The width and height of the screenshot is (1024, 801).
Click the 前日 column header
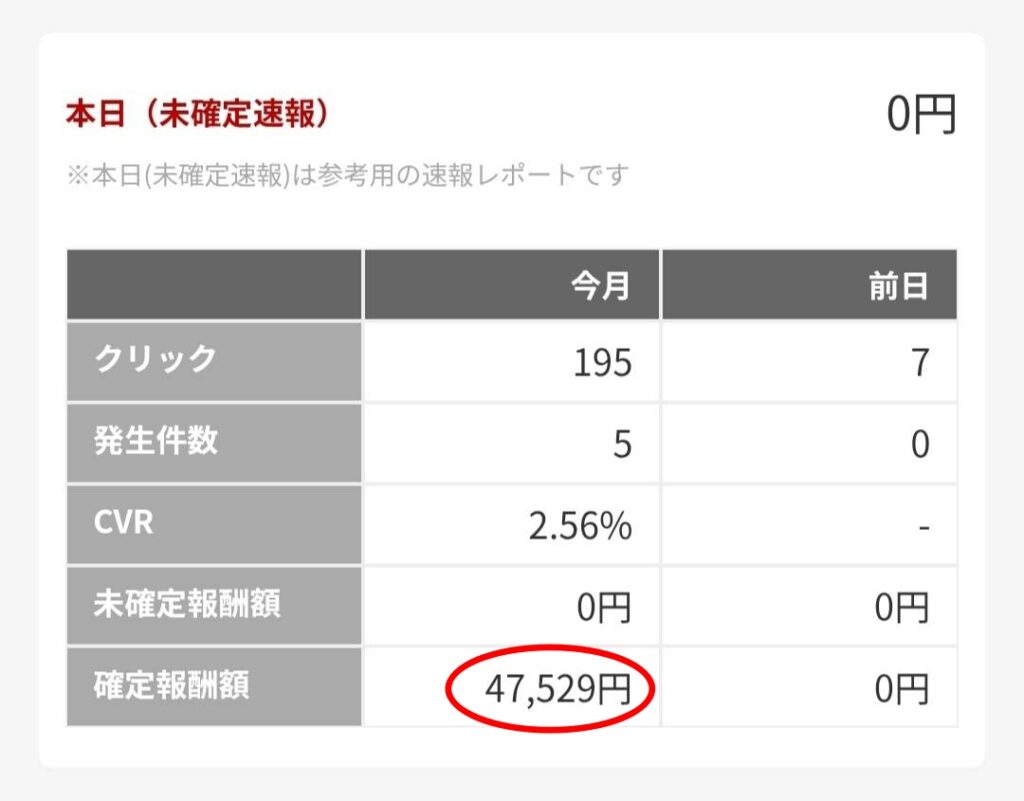(x=898, y=286)
